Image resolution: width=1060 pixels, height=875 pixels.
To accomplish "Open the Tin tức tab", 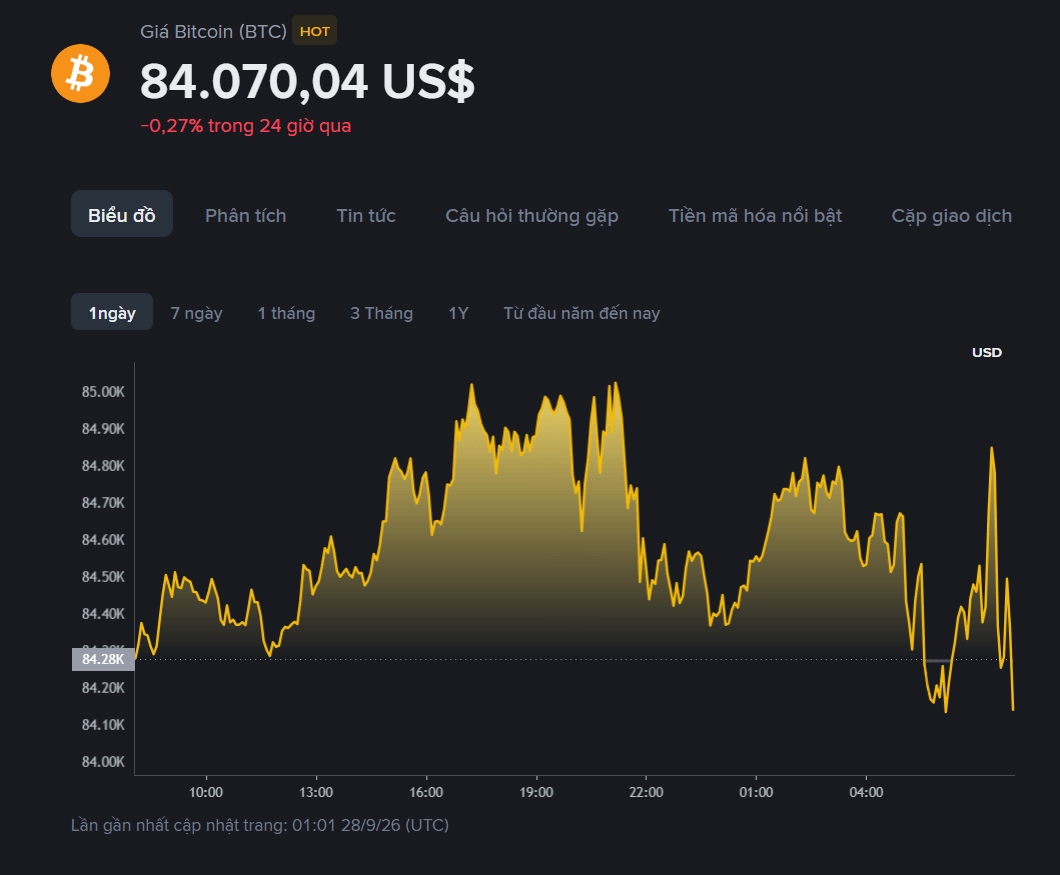I will pos(366,216).
